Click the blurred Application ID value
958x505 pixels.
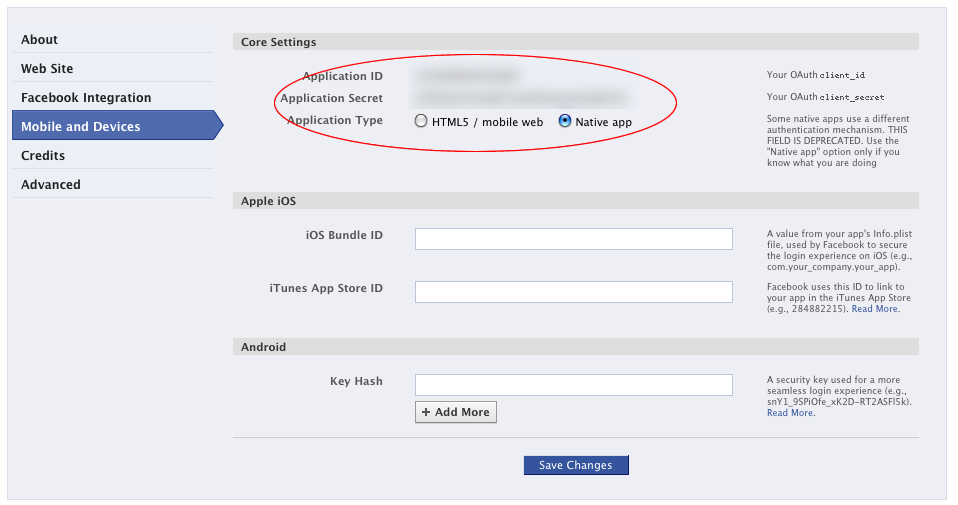(x=467, y=76)
